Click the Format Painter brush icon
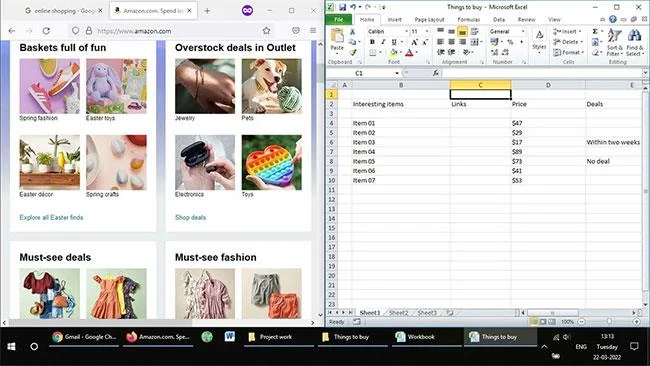 352,53
